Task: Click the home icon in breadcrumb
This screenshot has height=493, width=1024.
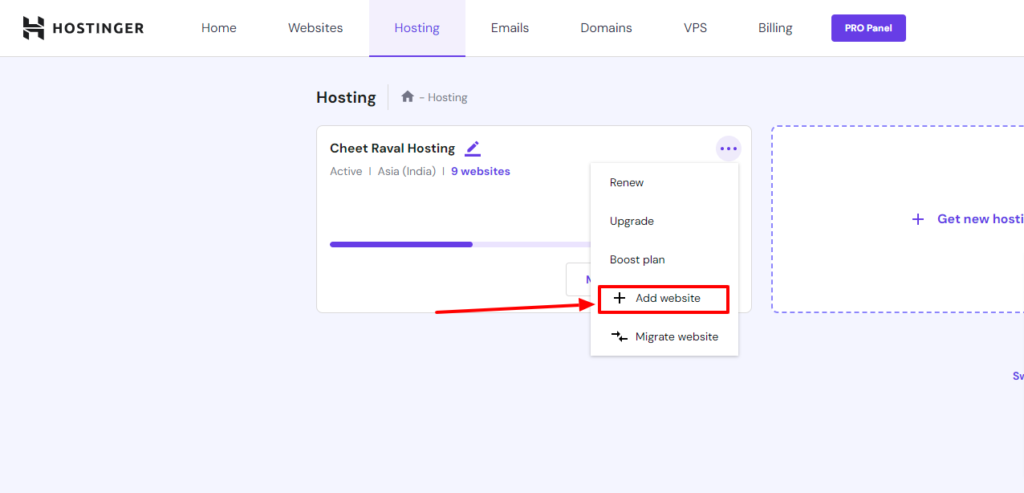Action: 407,97
